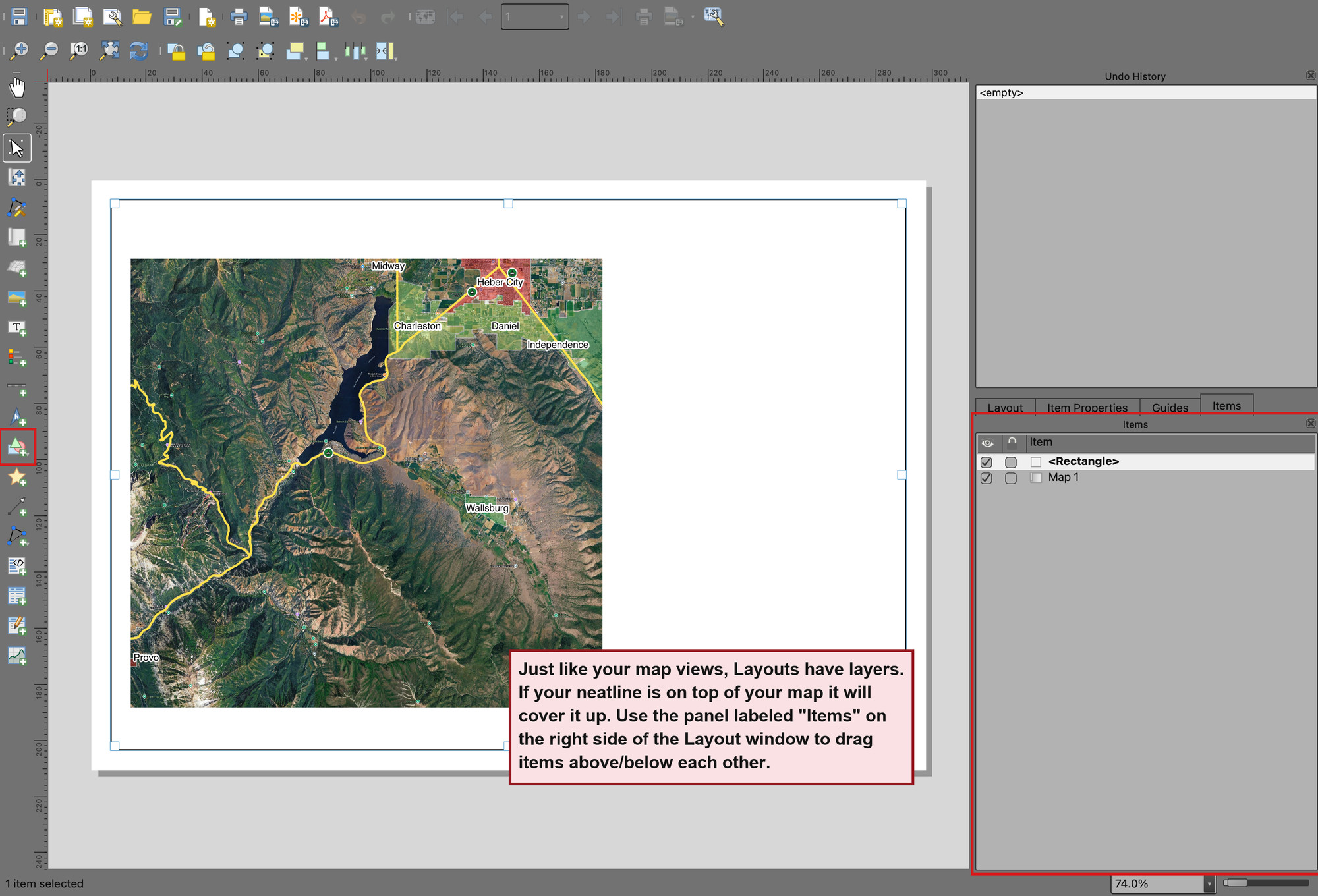The height and width of the screenshot is (896, 1318).
Task: Choose the Add Arrow tool
Action: (17, 507)
